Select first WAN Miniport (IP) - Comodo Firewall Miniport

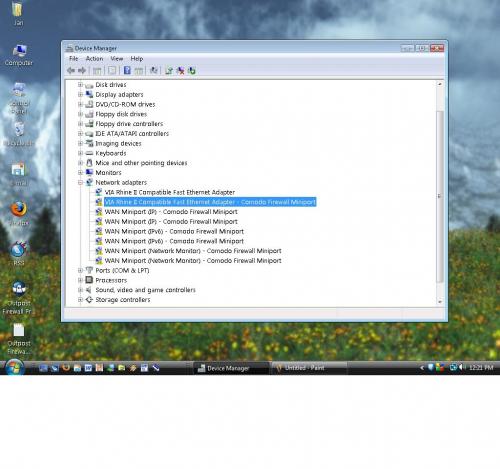tap(171, 212)
